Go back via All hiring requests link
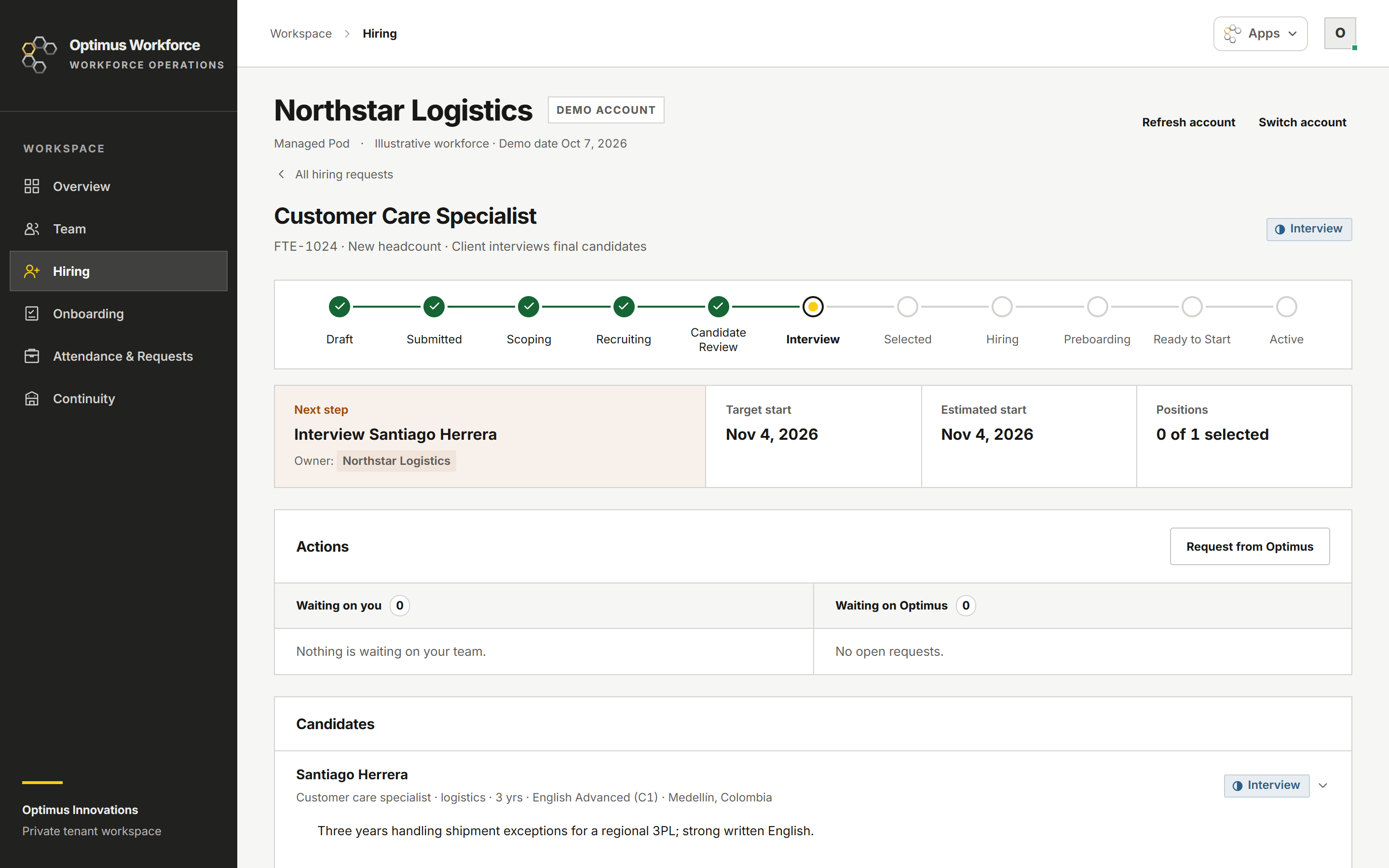 [336, 175]
